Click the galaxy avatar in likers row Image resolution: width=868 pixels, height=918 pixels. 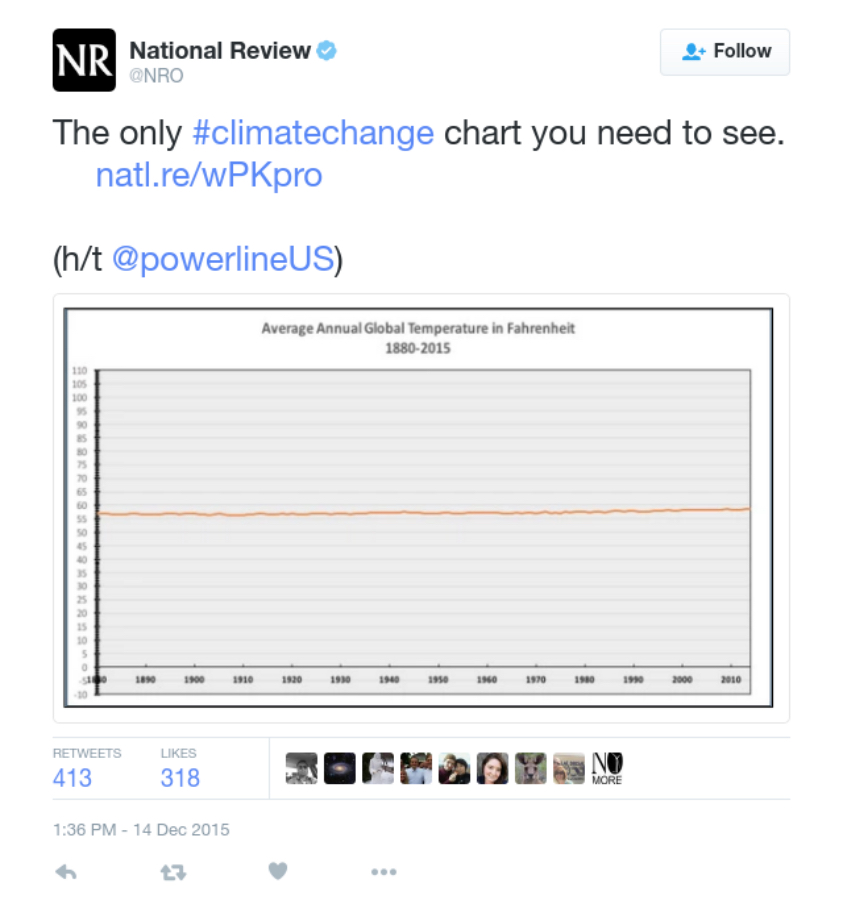[x=340, y=768]
